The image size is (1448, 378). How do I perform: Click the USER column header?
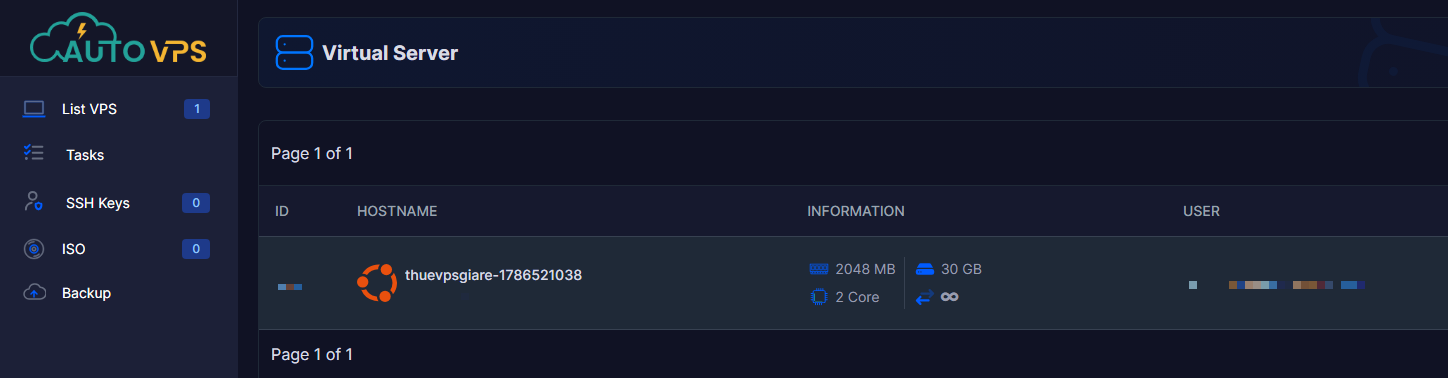pos(1201,211)
